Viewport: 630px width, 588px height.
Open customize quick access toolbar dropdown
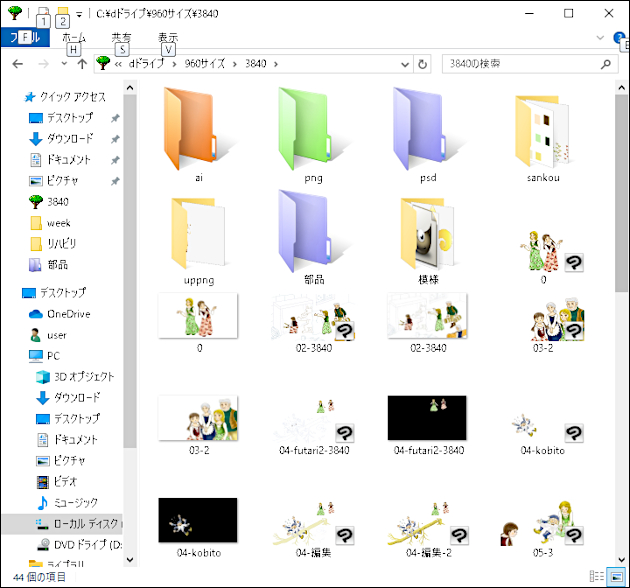(x=79, y=14)
